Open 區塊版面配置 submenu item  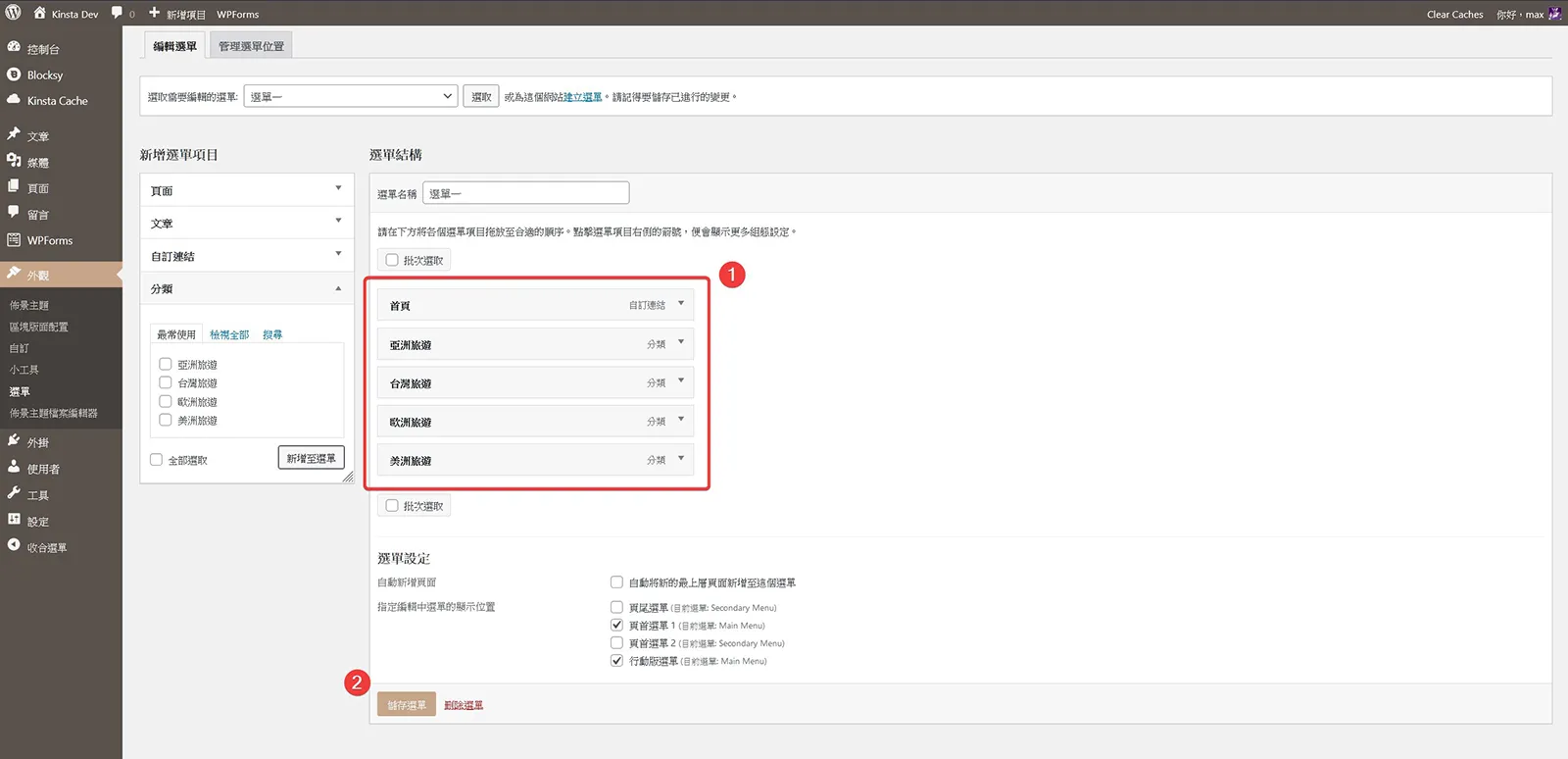tap(39, 327)
